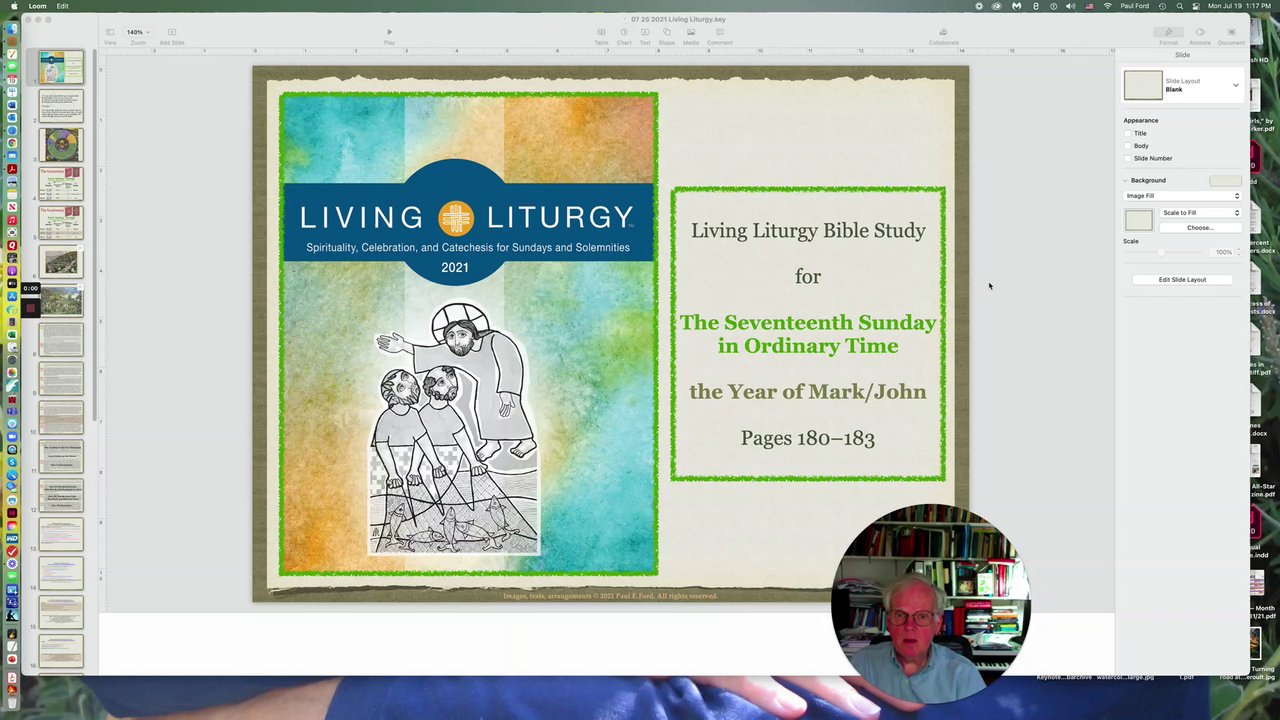1280x720 pixels.
Task: Select slide 16 thumbnail in navigator
Action: point(61,651)
